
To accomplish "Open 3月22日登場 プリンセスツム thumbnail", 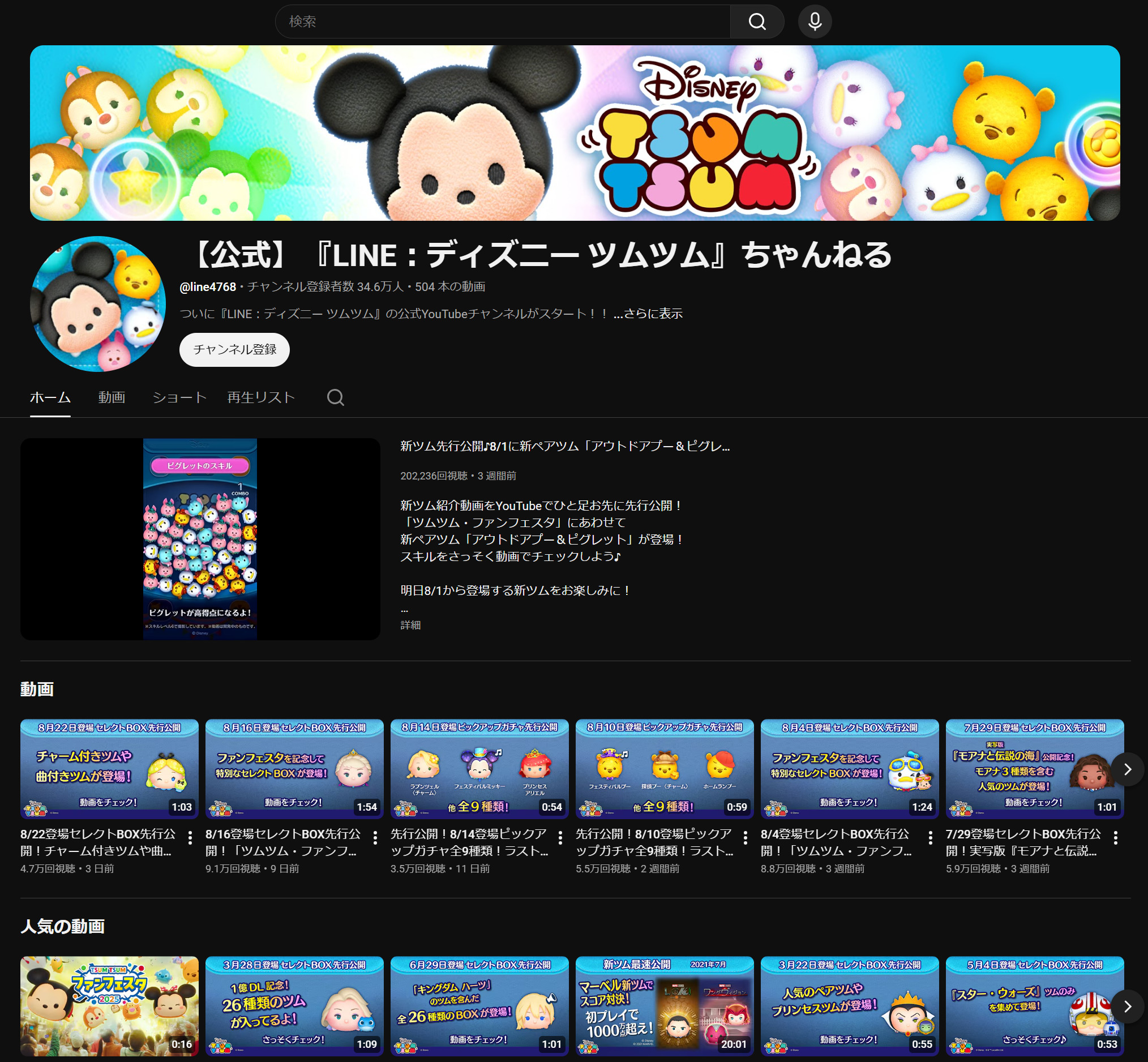I will tap(849, 1007).
